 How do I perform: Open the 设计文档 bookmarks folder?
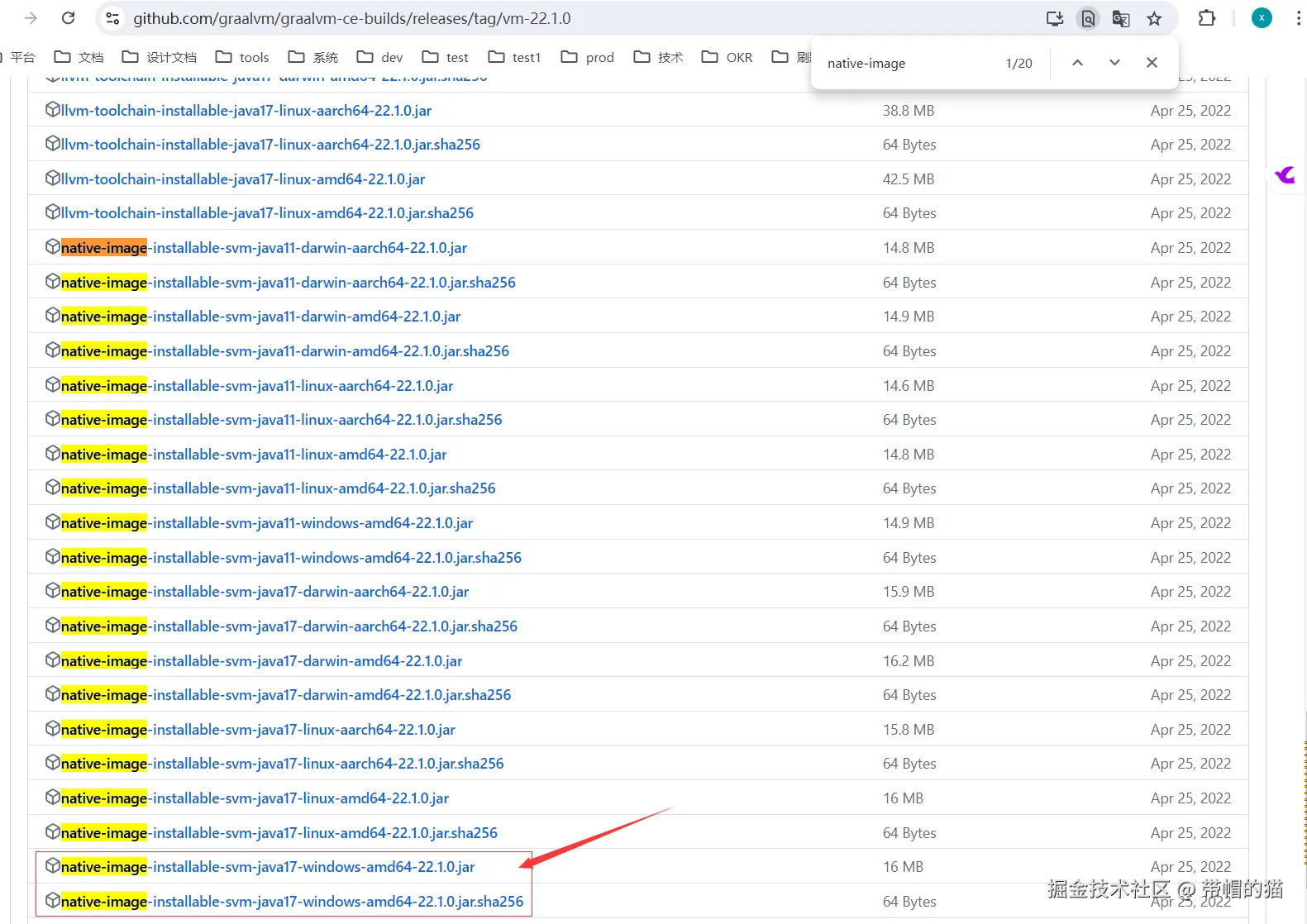click(x=159, y=57)
